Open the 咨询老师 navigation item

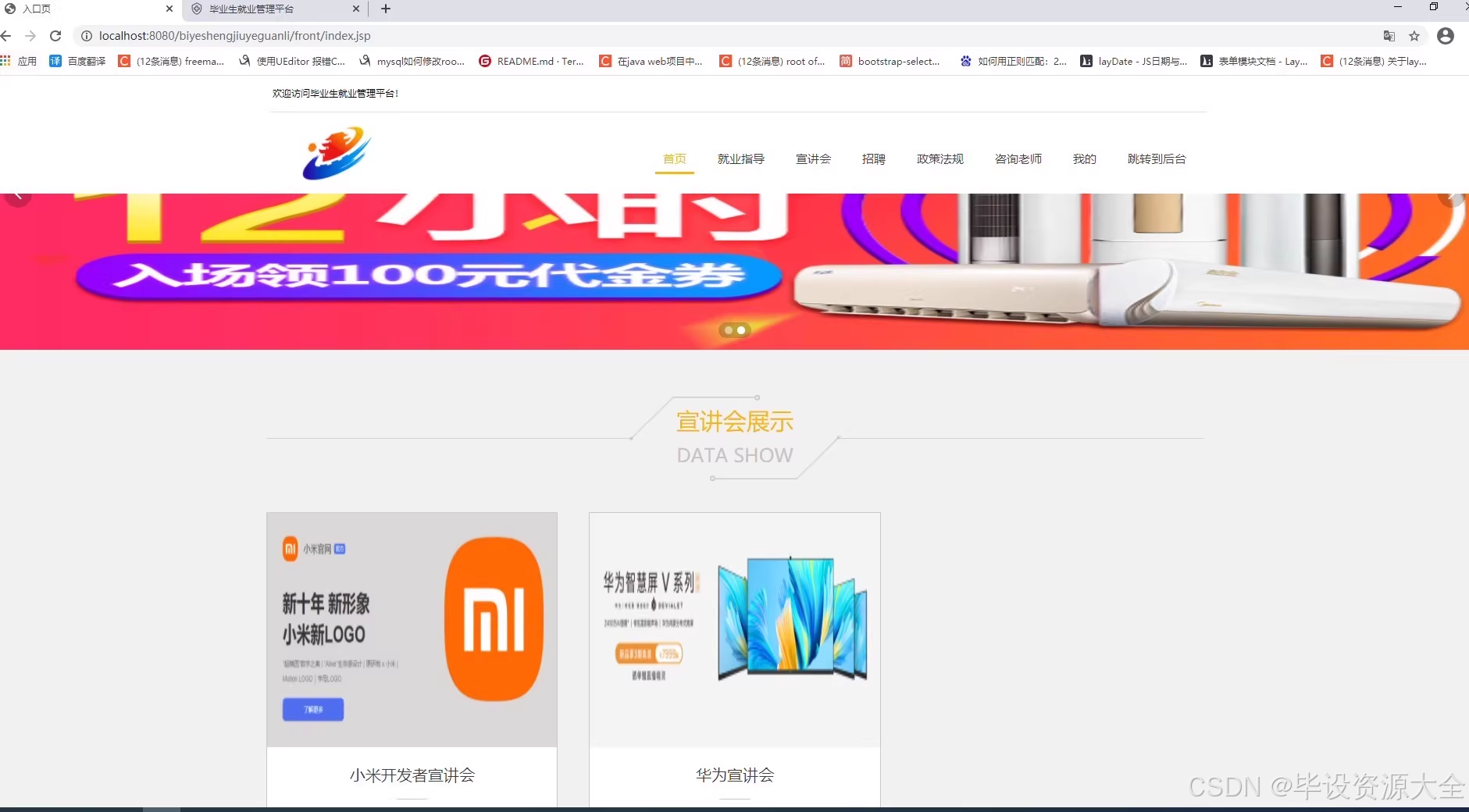[x=1018, y=159]
